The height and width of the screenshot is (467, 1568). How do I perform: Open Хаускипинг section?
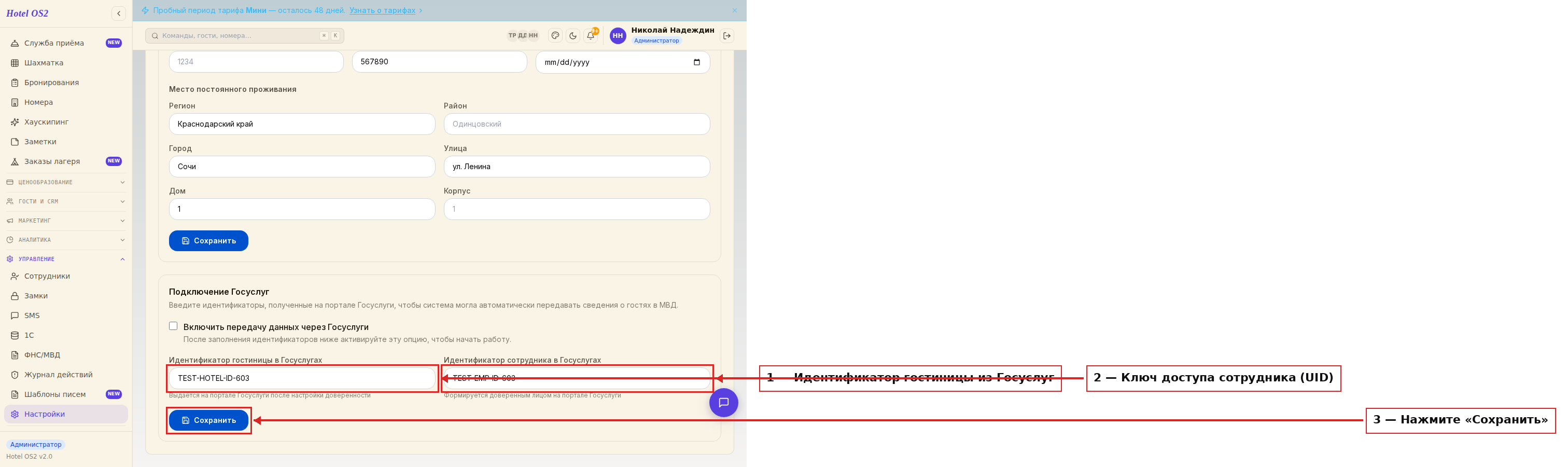tap(66, 122)
